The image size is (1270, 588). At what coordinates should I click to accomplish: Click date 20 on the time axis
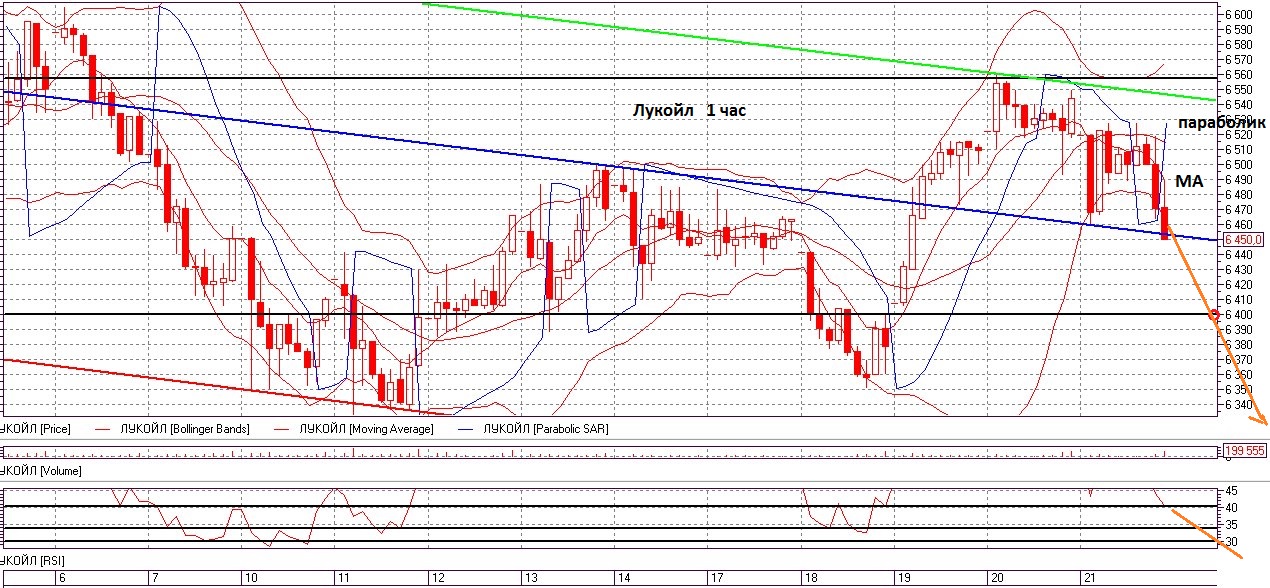[x=996, y=579]
